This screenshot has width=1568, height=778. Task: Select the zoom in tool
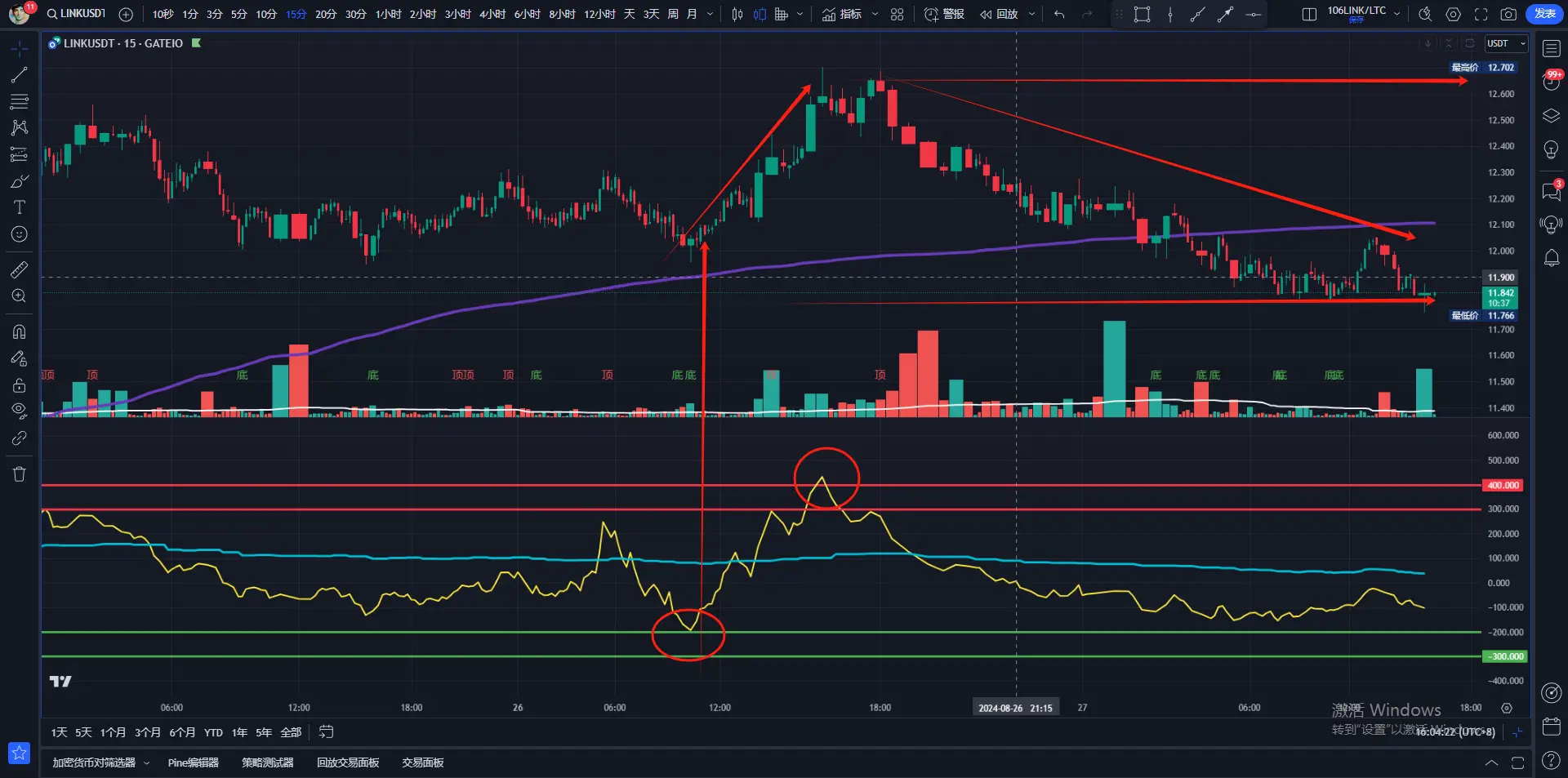click(19, 296)
